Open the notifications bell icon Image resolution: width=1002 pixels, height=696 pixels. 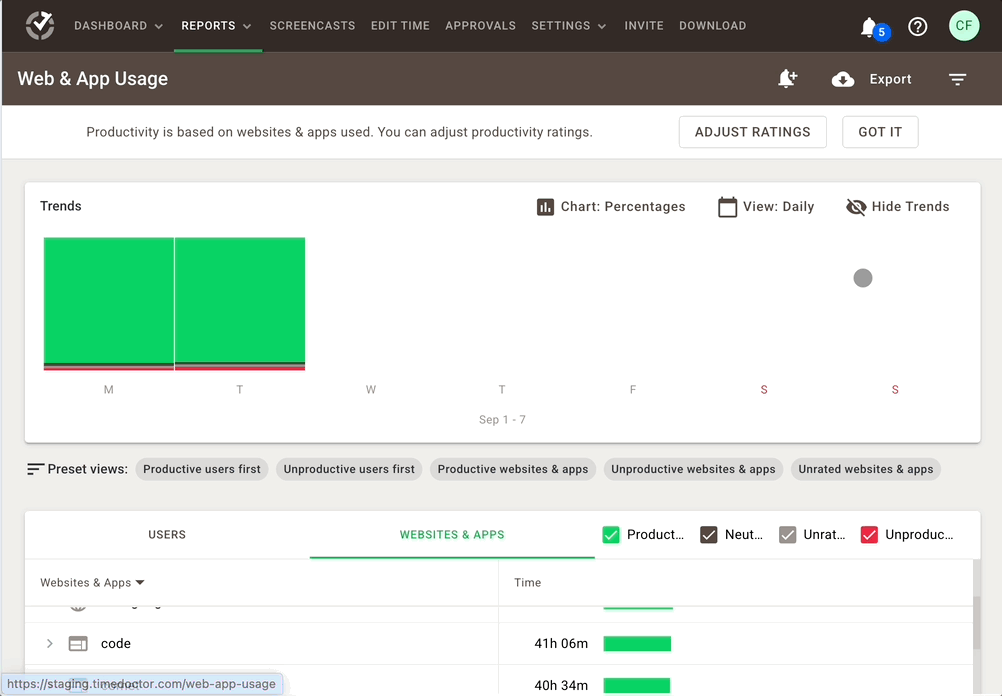click(x=868, y=27)
